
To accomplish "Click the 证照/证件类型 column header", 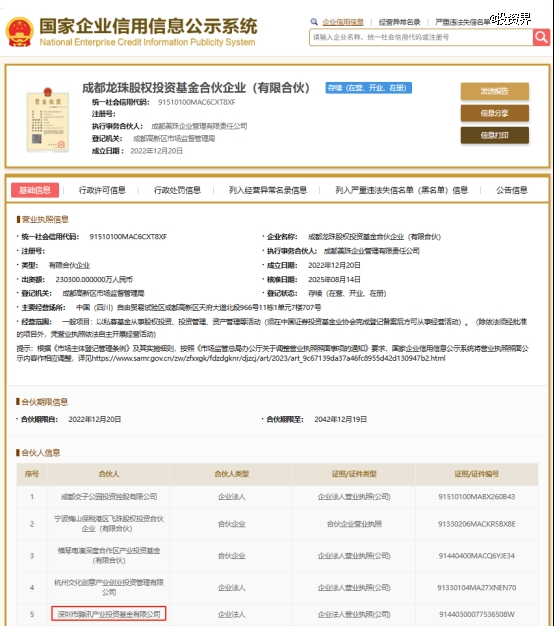I will pos(354,474).
